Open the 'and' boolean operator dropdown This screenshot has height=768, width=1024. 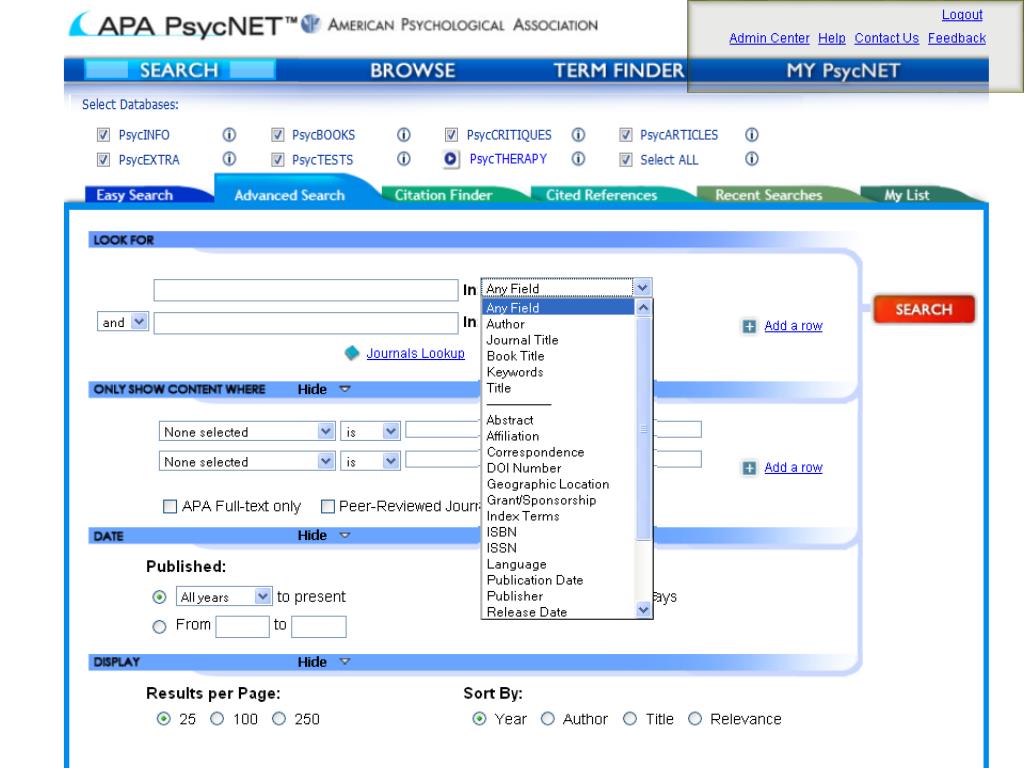[x=123, y=322]
